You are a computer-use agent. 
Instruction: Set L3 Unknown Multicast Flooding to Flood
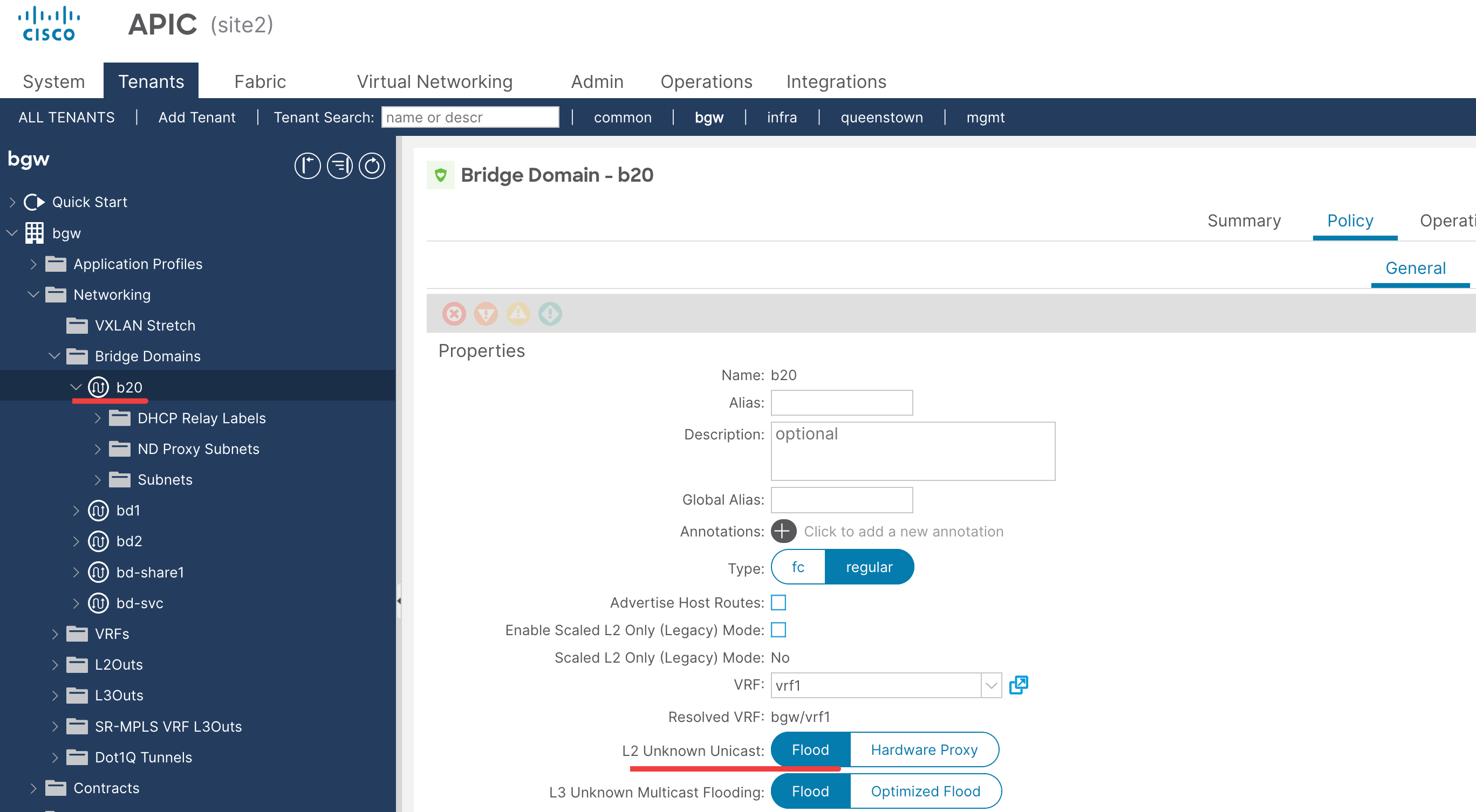point(810,791)
